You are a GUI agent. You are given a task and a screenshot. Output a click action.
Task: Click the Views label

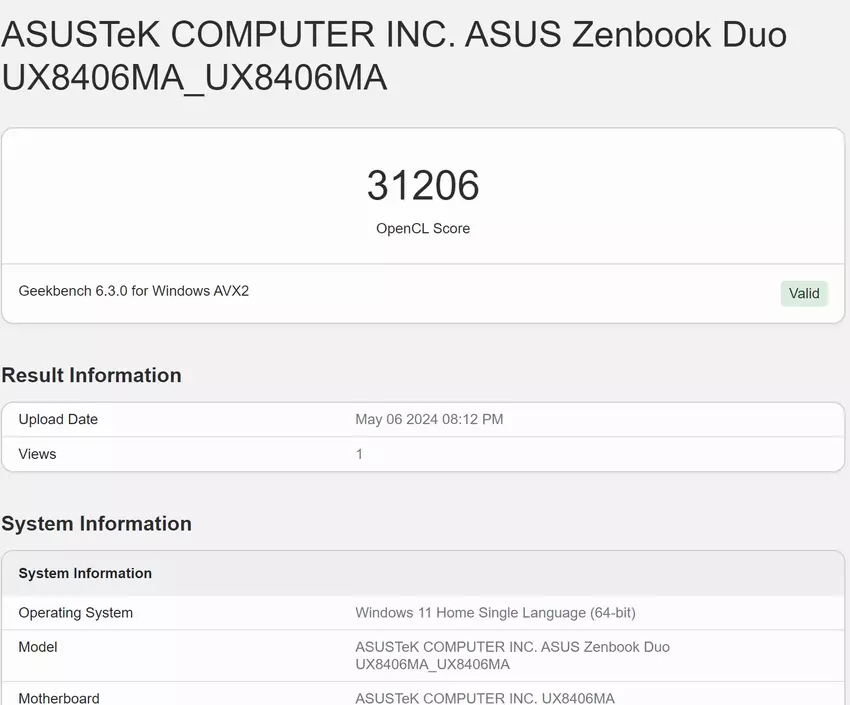(x=37, y=454)
